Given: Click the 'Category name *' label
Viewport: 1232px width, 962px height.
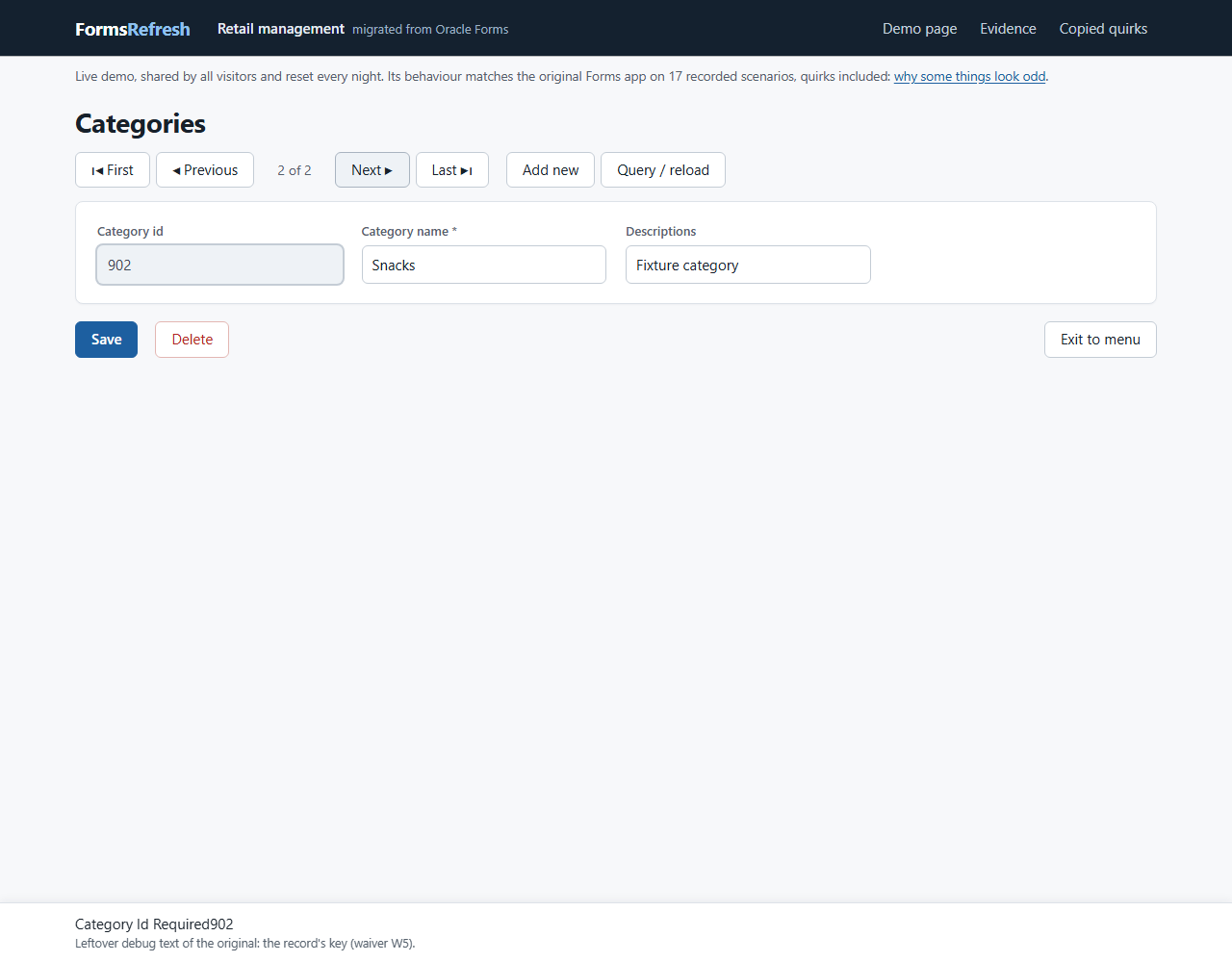Looking at the screenshot, I should [409, 232].
